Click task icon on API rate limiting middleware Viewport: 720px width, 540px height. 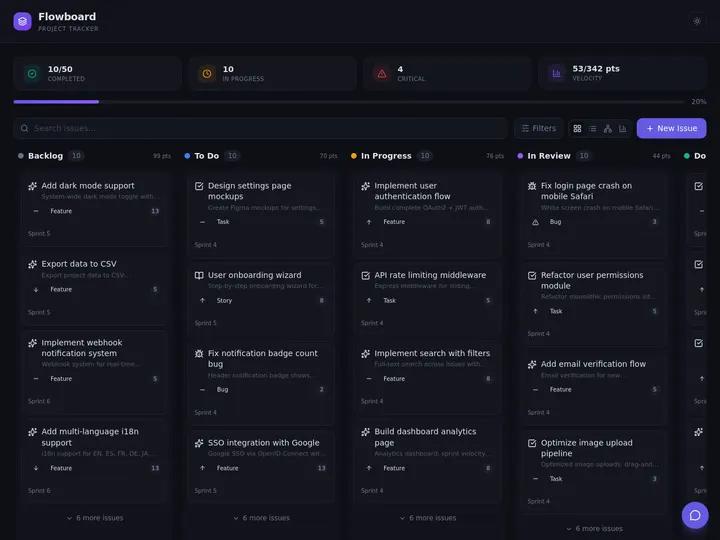pos(366,276)
